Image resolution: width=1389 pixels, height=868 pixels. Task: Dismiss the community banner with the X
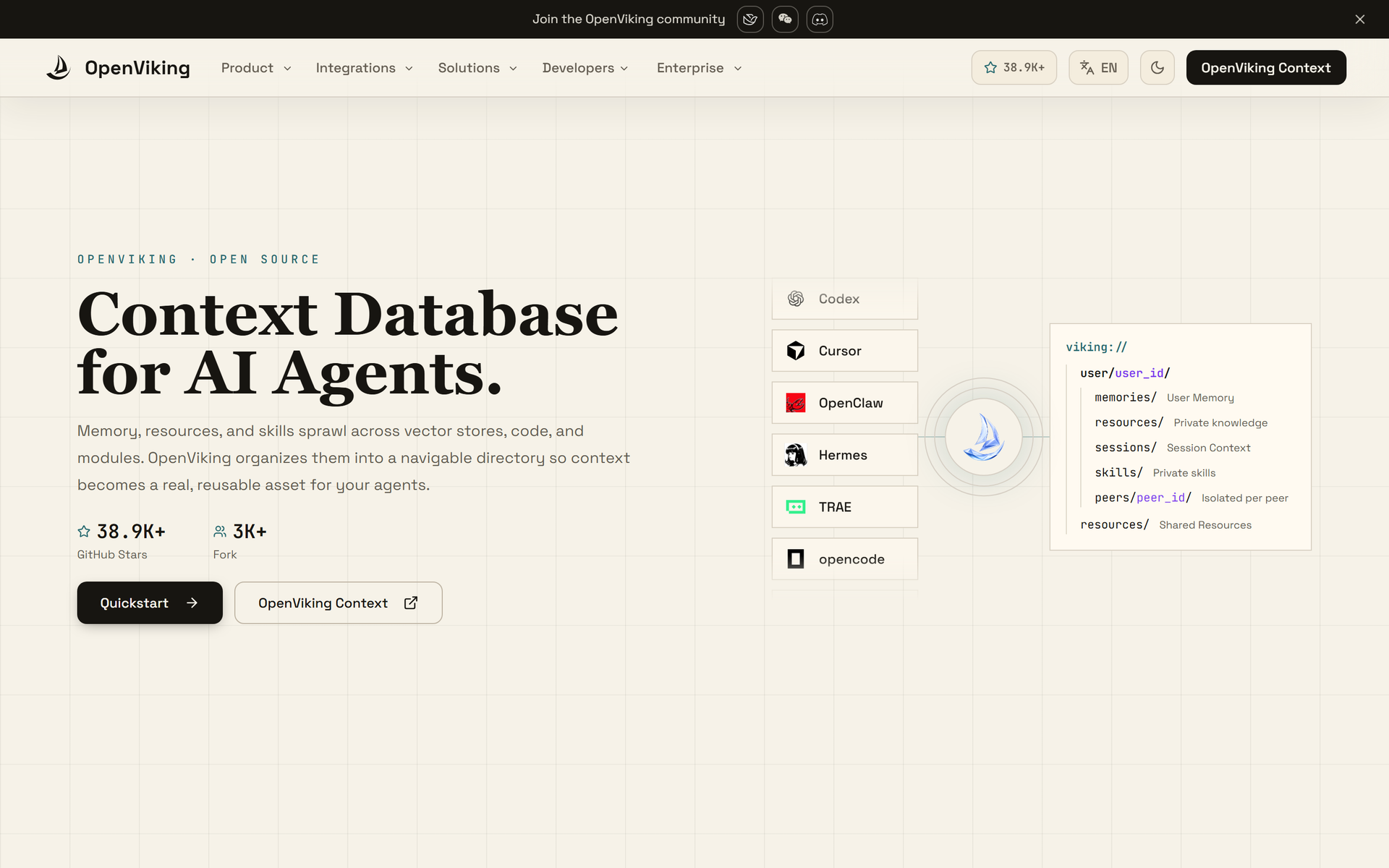pyautogui.click(x=1360, y=20)
